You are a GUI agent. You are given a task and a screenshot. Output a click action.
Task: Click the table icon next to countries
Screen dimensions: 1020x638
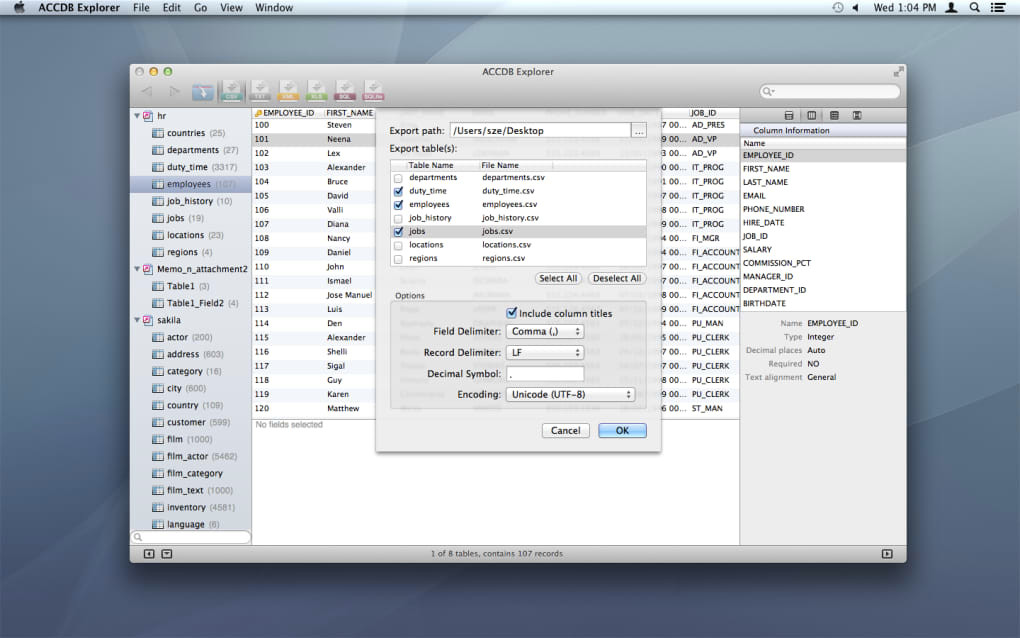click(157, 133)
